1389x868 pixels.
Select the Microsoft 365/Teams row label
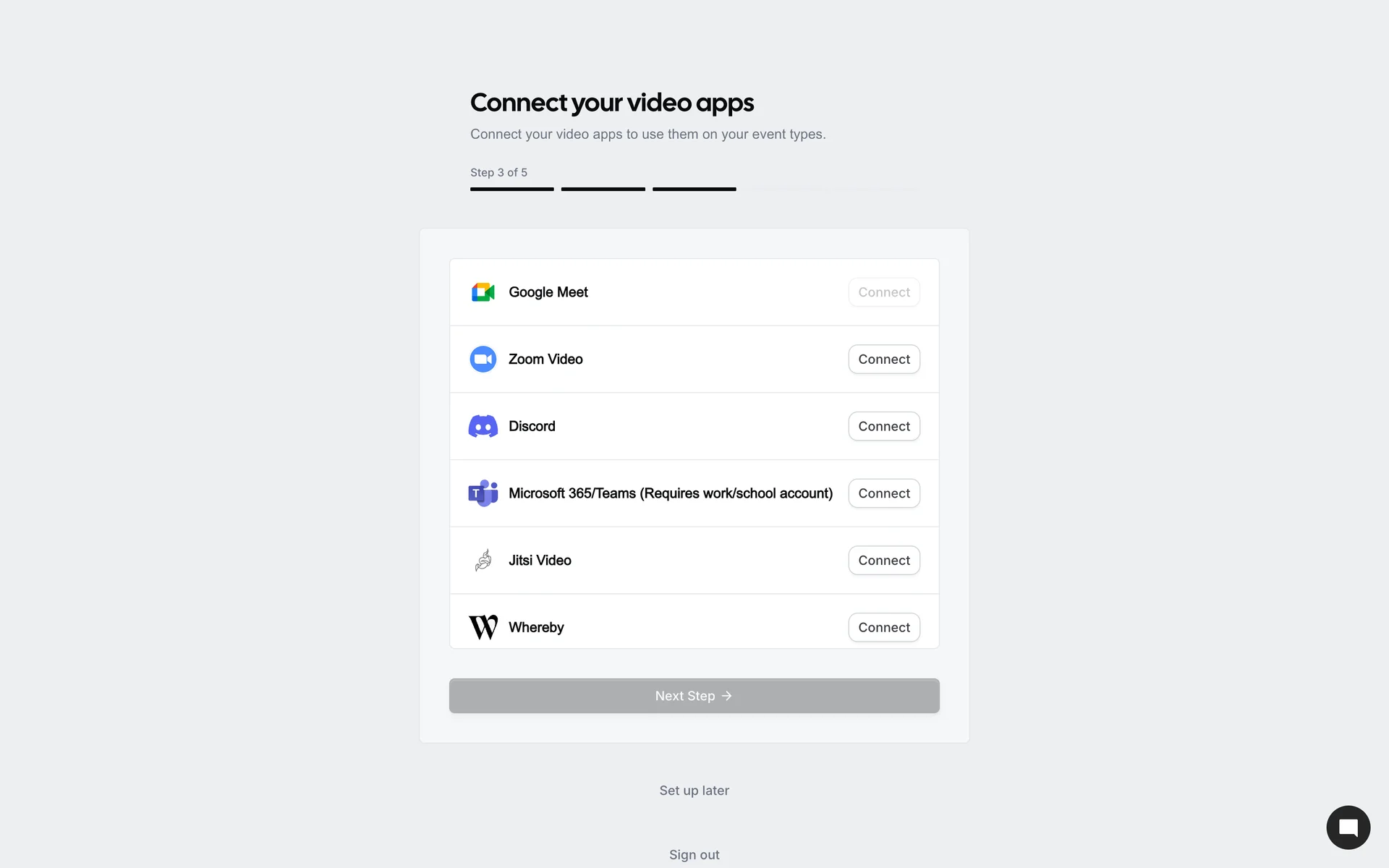(x=671, y=493)
